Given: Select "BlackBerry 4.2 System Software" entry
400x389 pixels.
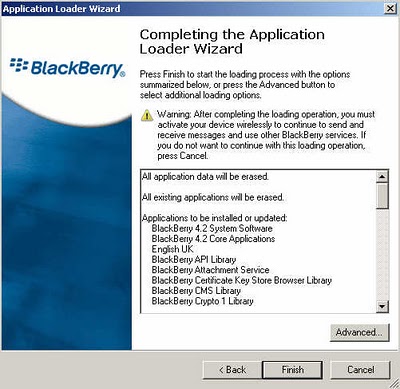Looking at the screenshot, I should tap(212, 228).
